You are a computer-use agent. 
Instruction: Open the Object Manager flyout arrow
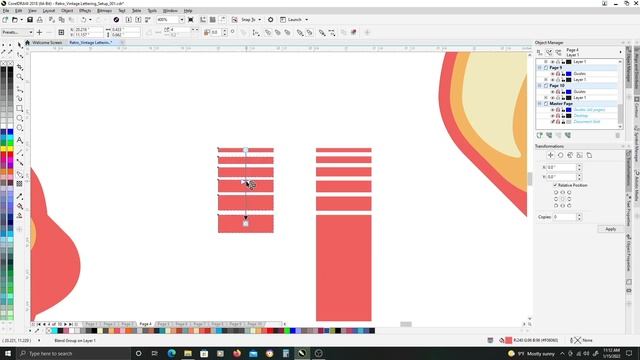(x=620, y=52)
